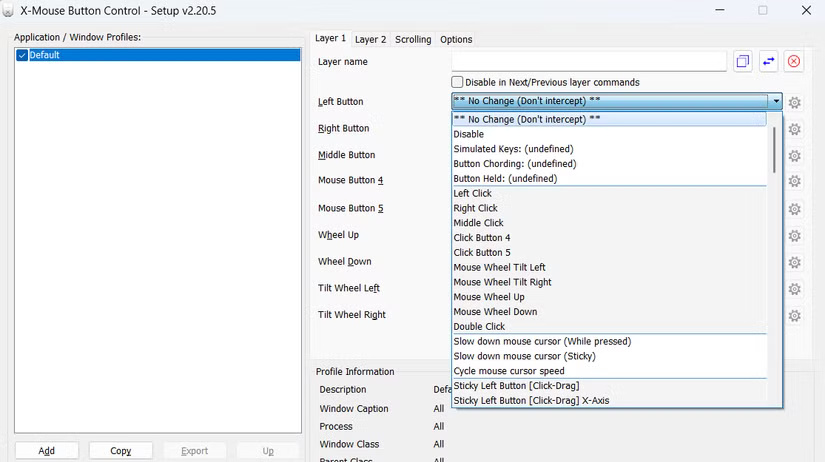Image resolution: width=825 pixels, height=462 pixels.
Task: Click the Copy profile button
Action: click(x=121, y=451)
